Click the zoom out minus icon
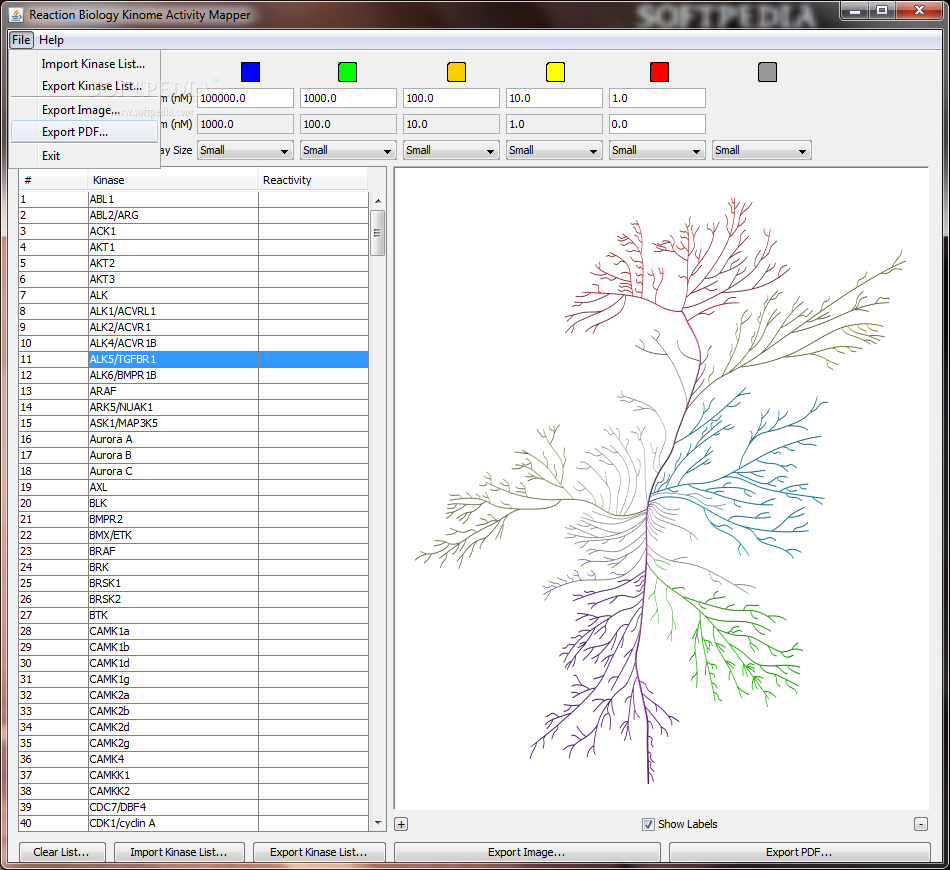Screen dimensions: 950x870 pos(921,824)
